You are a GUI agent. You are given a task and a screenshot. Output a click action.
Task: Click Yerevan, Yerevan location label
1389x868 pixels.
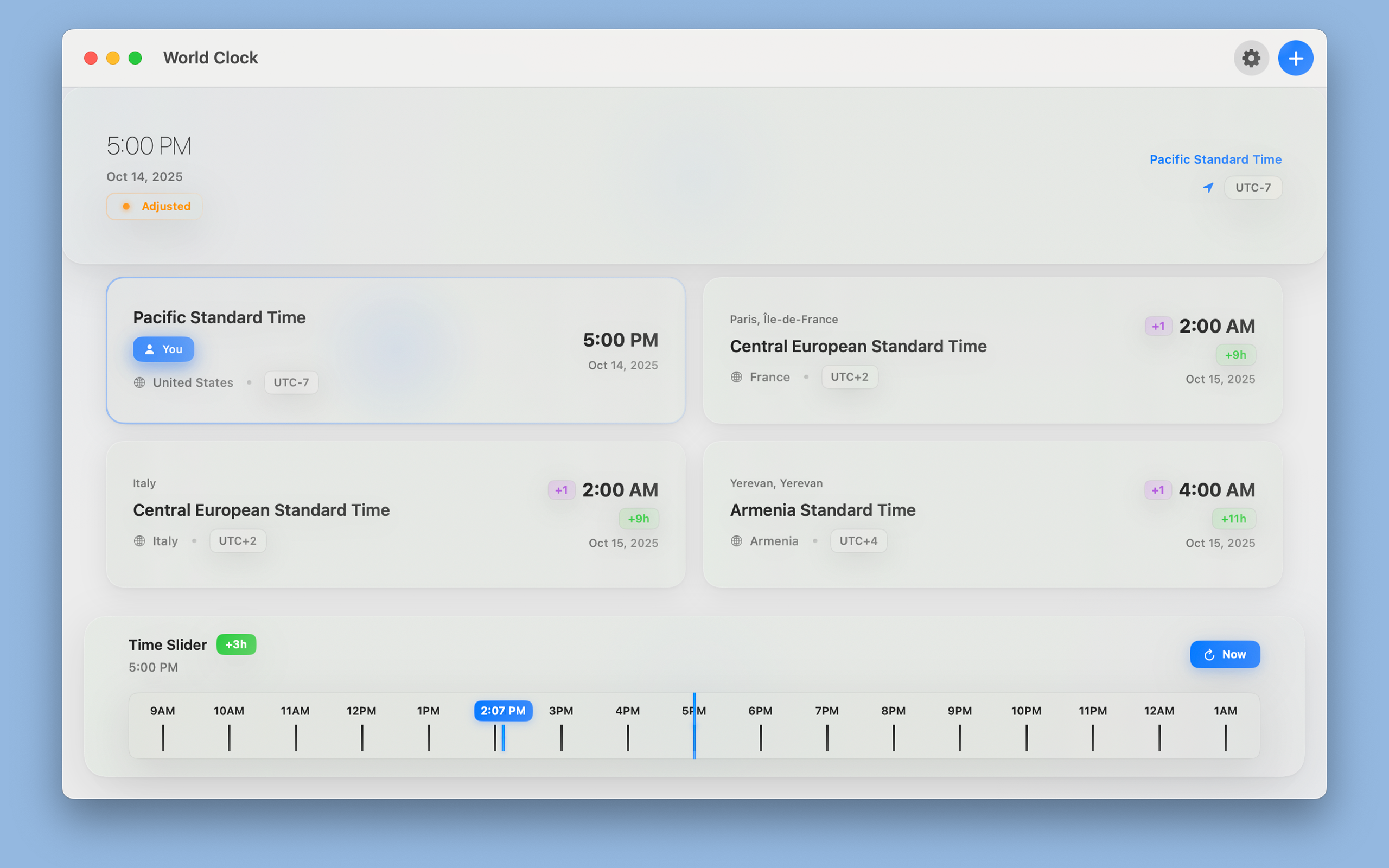pos(776,483)
